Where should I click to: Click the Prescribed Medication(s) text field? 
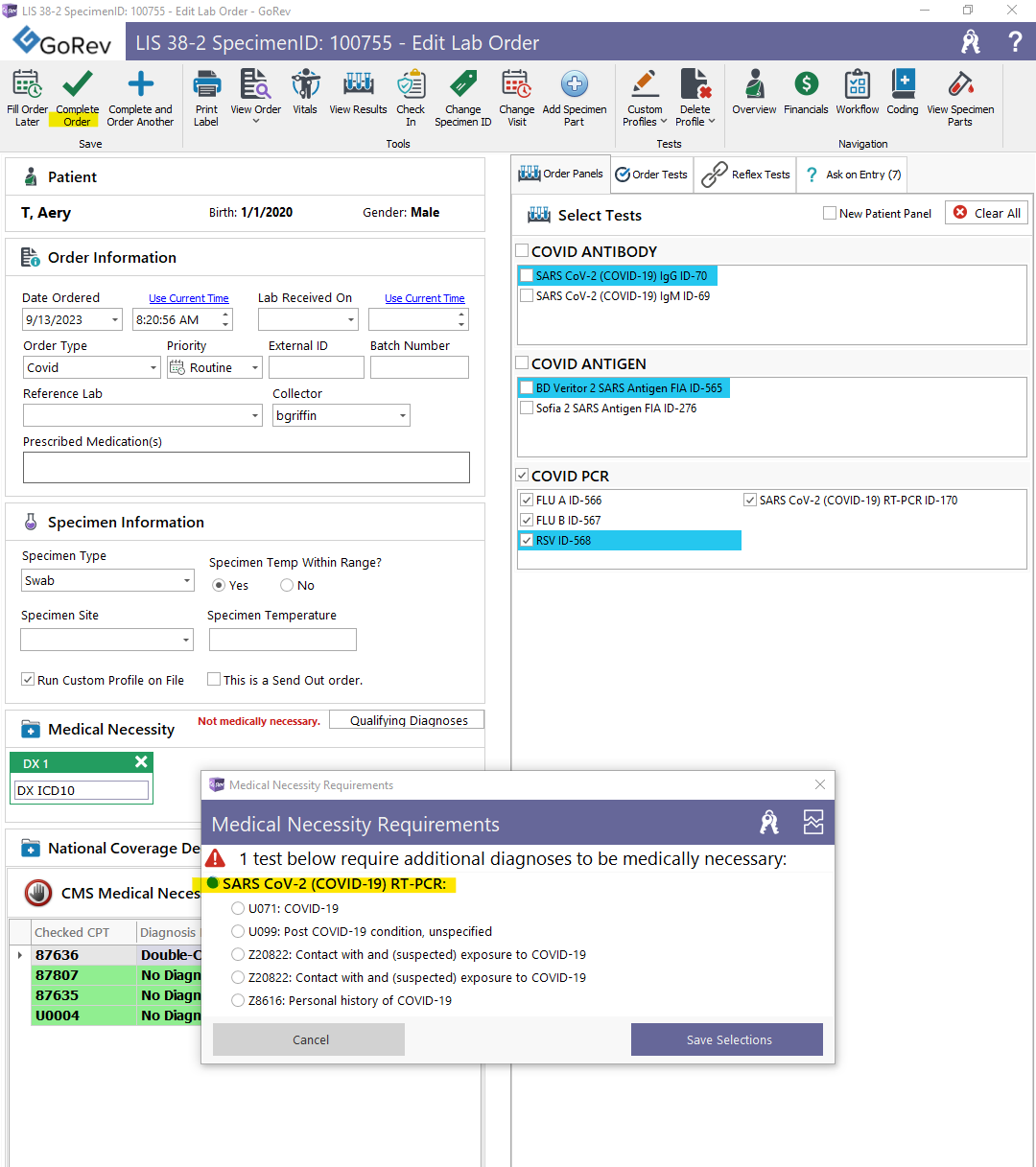[x=247, y=467]
